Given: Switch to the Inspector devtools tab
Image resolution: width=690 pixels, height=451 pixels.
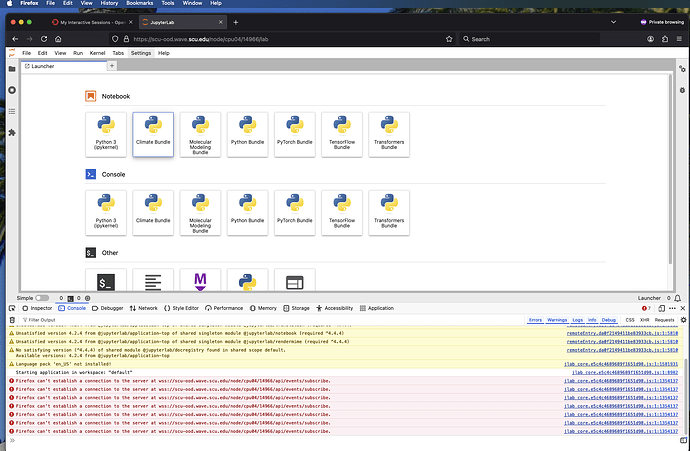Looking at the screenshot, I should 37,308.
